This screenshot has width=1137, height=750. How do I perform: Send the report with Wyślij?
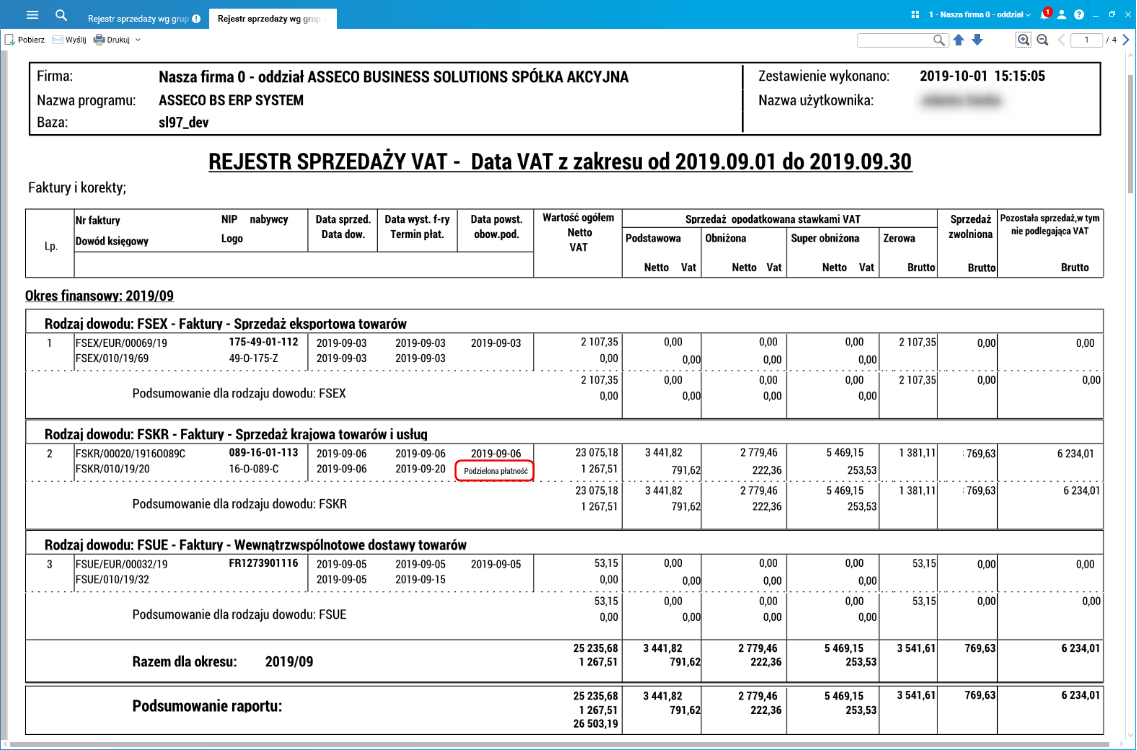click(70, 40)
